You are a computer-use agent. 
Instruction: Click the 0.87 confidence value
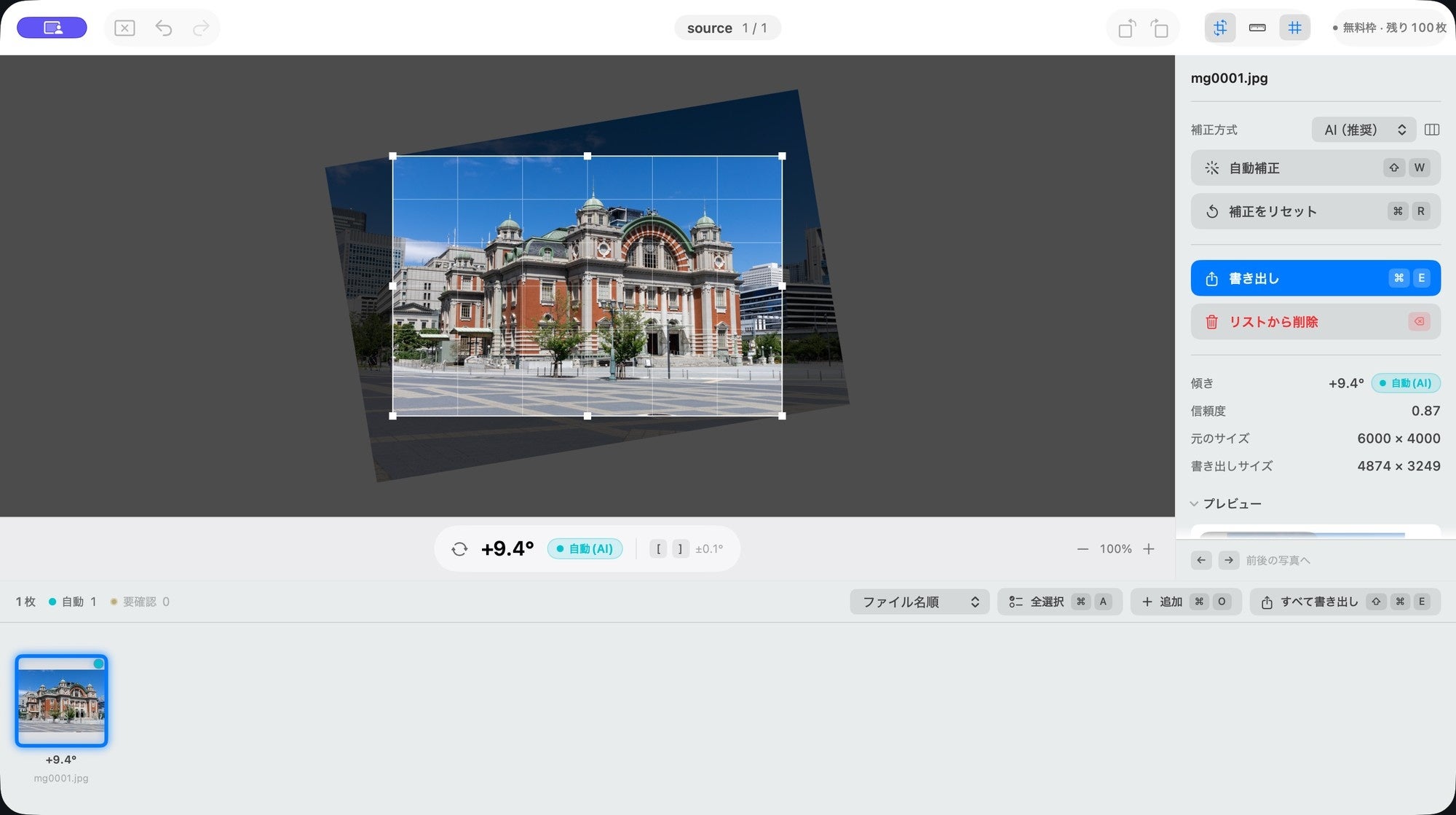1425,411
